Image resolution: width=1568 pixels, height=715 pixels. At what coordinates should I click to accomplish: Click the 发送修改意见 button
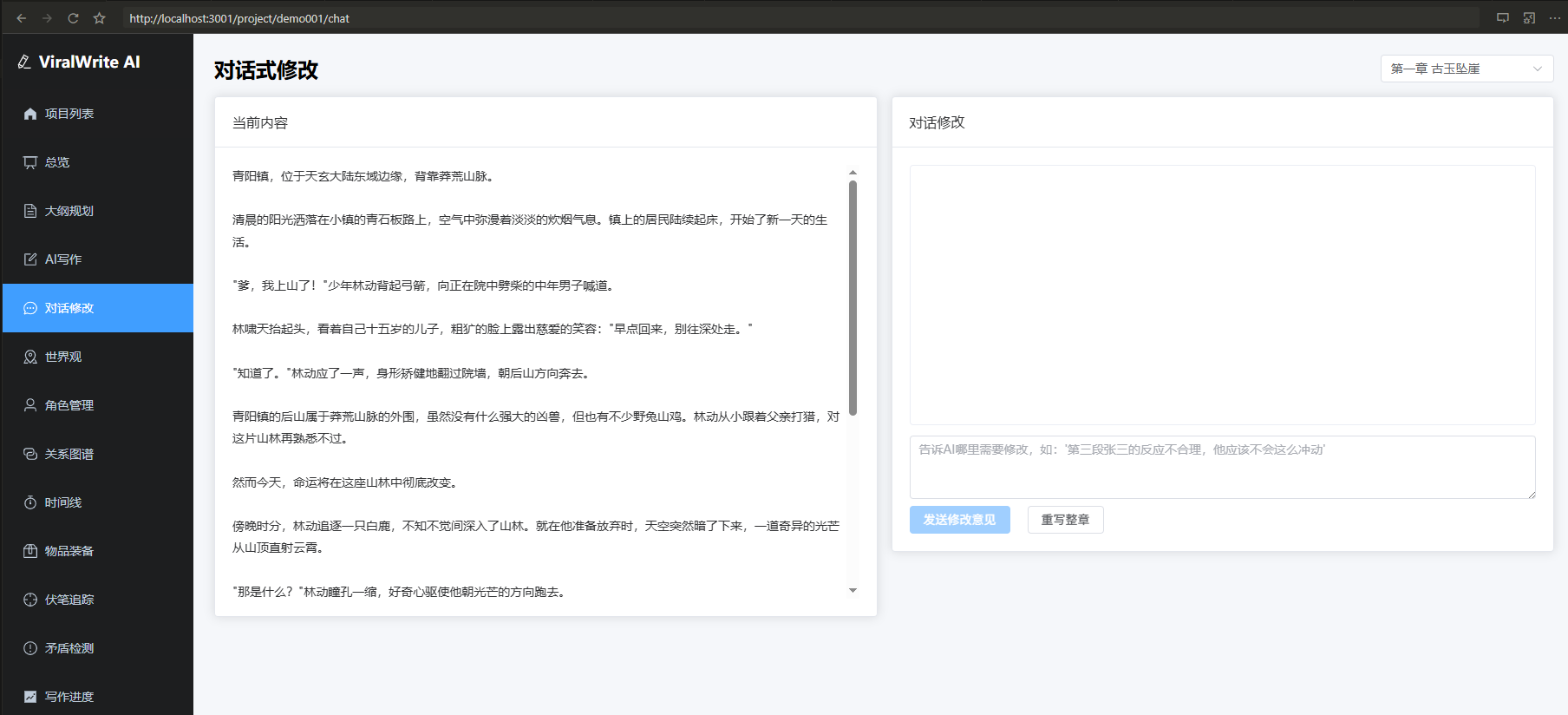point(960,520)
